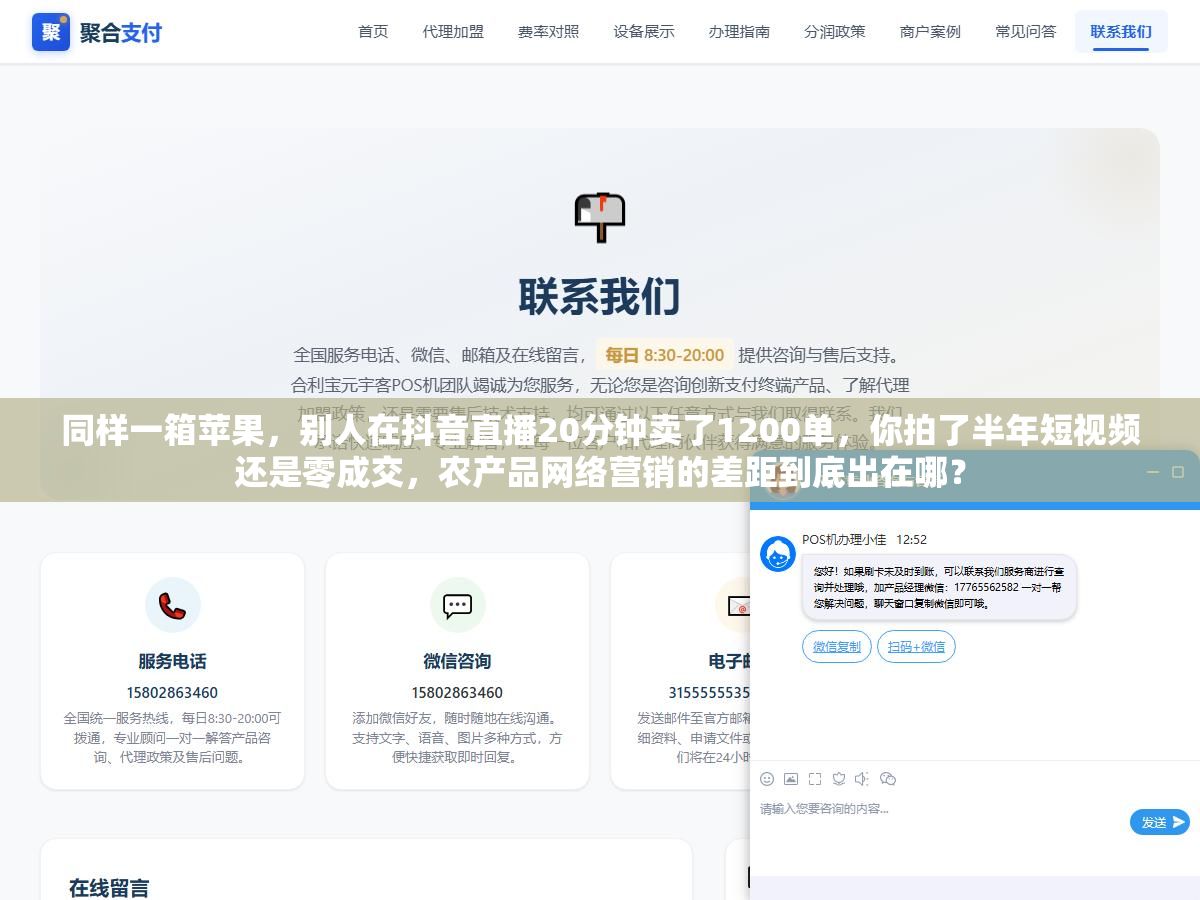Toggle the chat sound speaker icon
This screenshot has width=1200, height=900.
[x=862, y=779]
